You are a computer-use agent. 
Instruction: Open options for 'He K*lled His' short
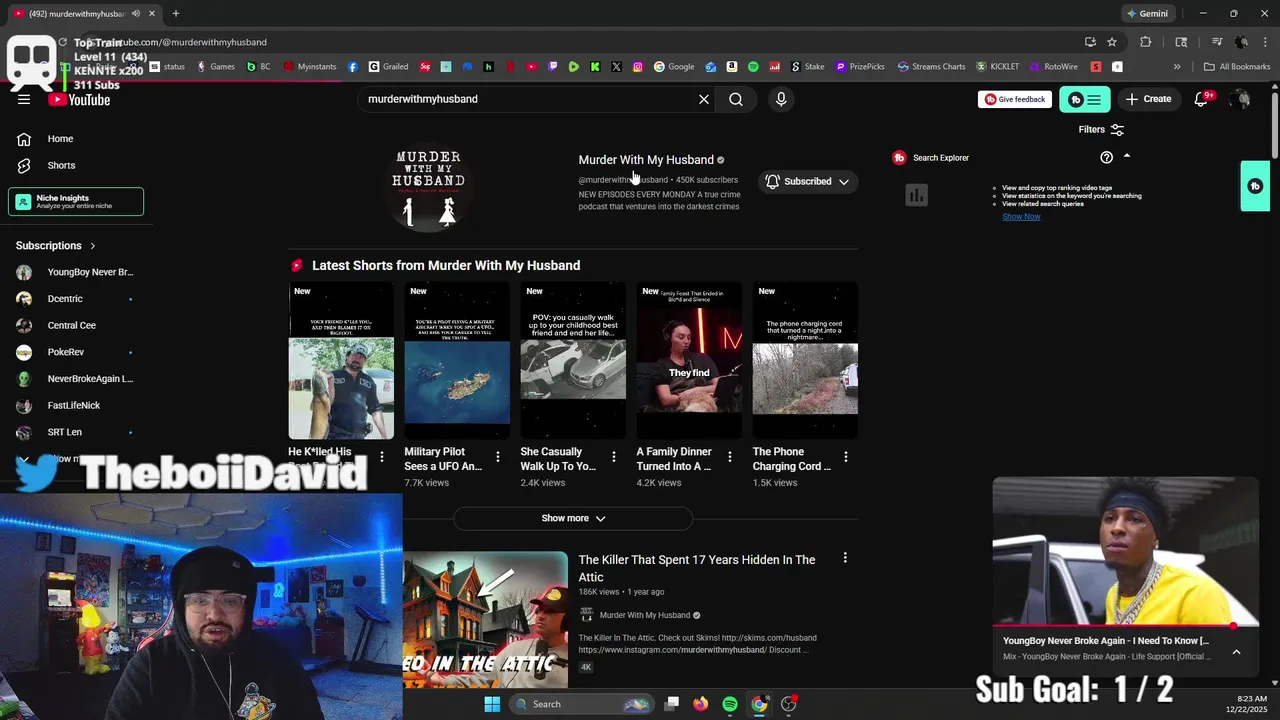(x=382, y=457)
